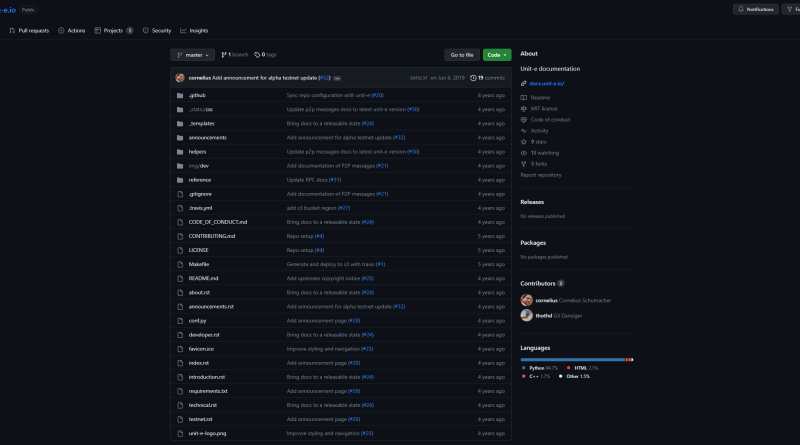Screen dimensions: 800x445
Task: Click the eye icon beside 13 watching
Action: click(x=523, y=153)
